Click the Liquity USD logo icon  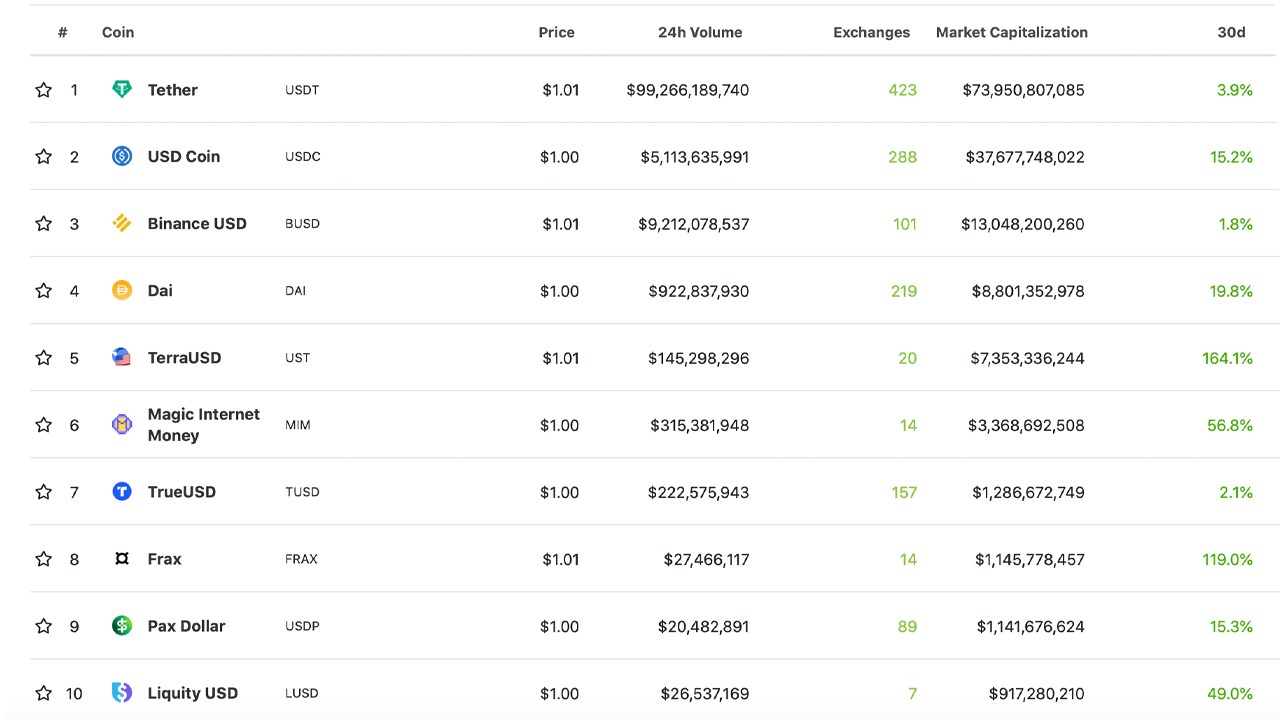tap(122, 692)
